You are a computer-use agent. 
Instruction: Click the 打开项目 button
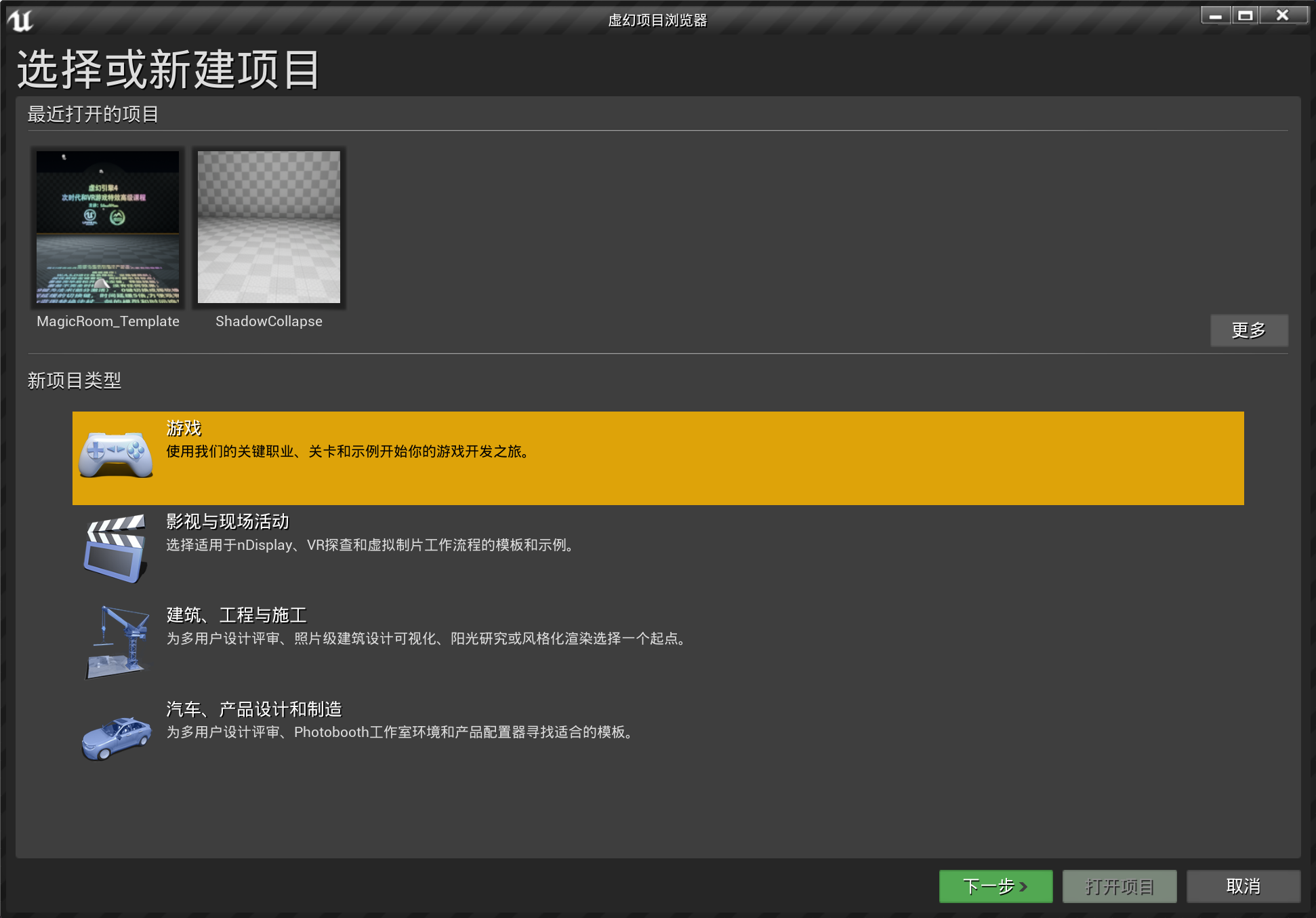(x=1119, y=886)
